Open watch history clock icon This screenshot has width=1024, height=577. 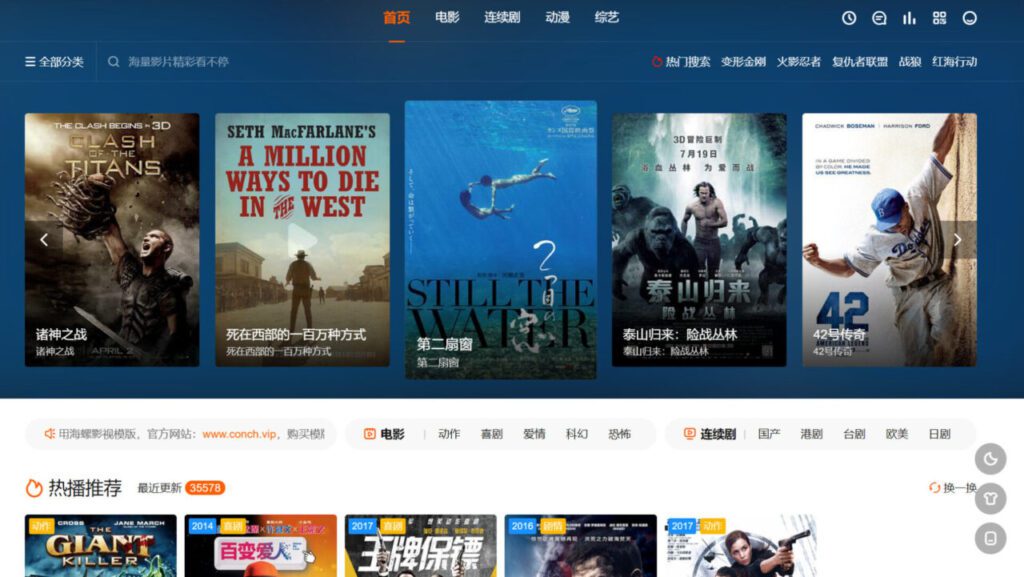(849, 18)
